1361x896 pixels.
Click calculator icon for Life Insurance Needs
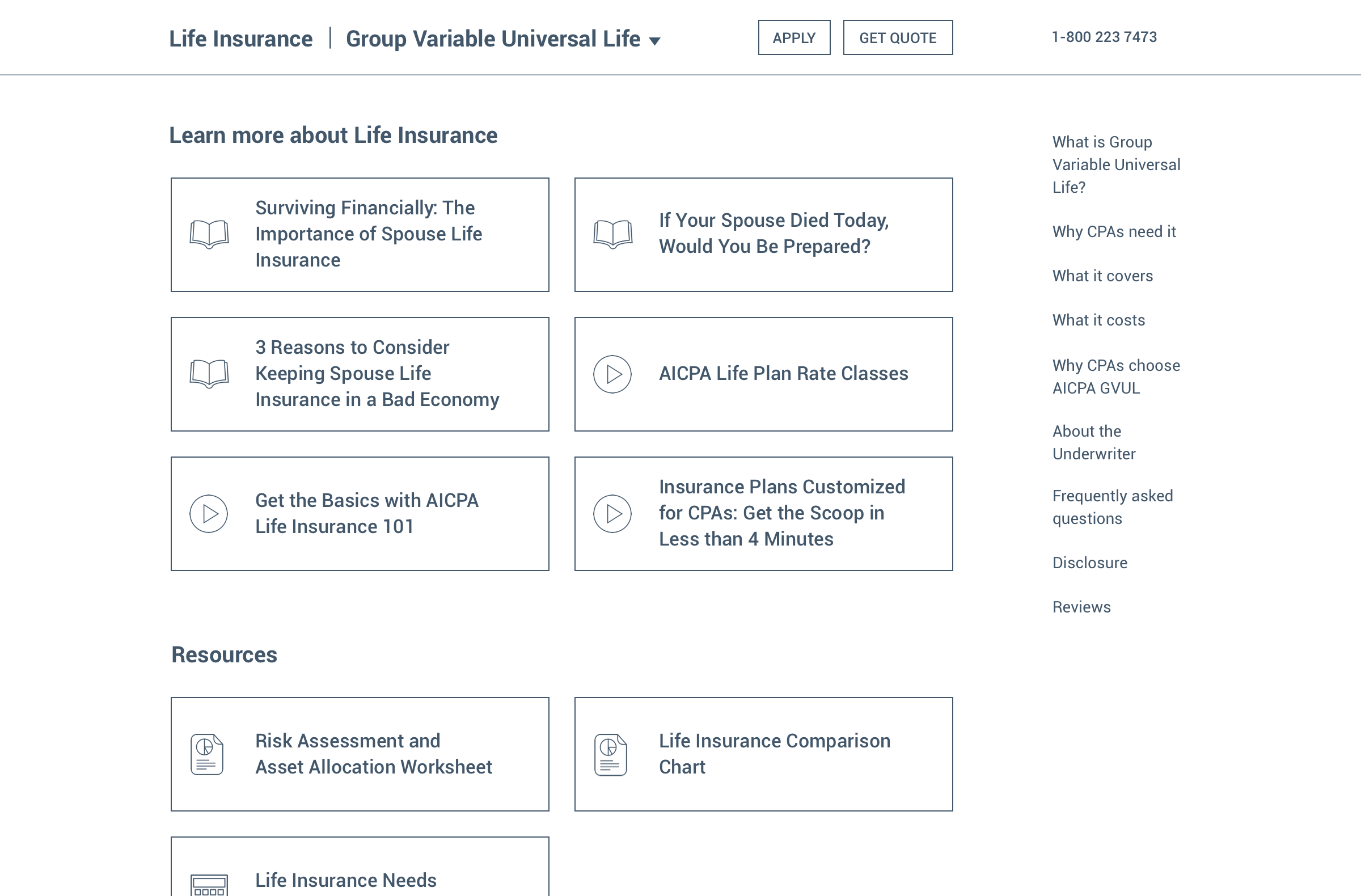(x=209, y=884)
